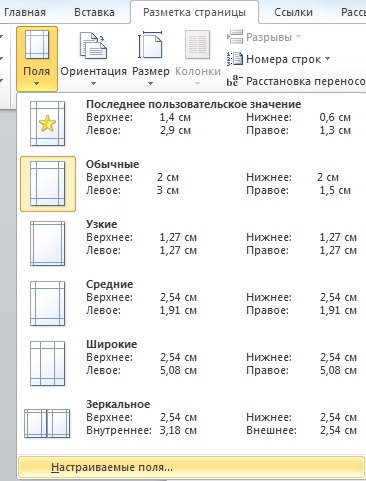366x481 pixels.
Task: Switch to the Вставка tab
Action: point(94,12)
